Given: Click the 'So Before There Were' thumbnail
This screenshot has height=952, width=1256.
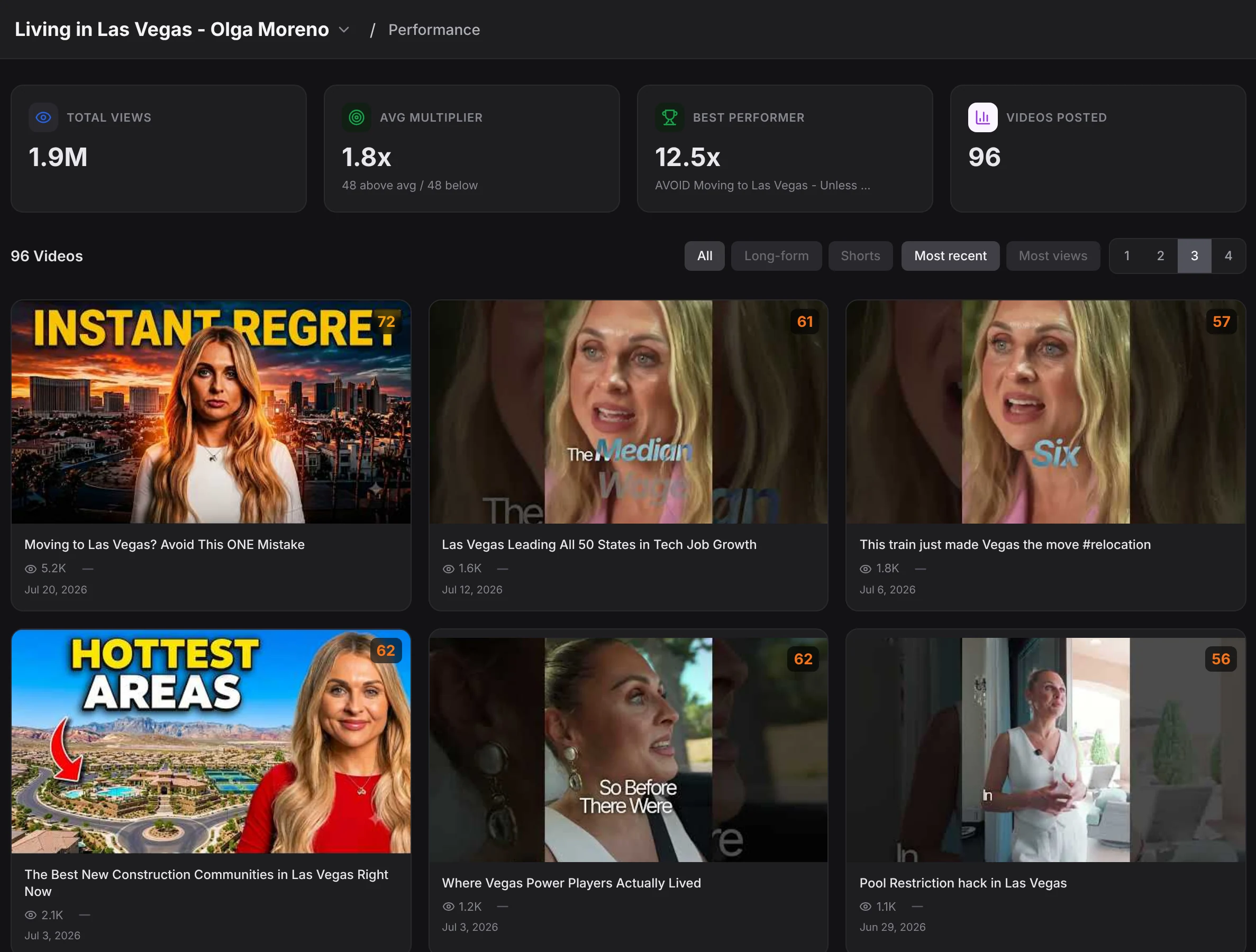Looking at the screenshot, I should [628, 749].
